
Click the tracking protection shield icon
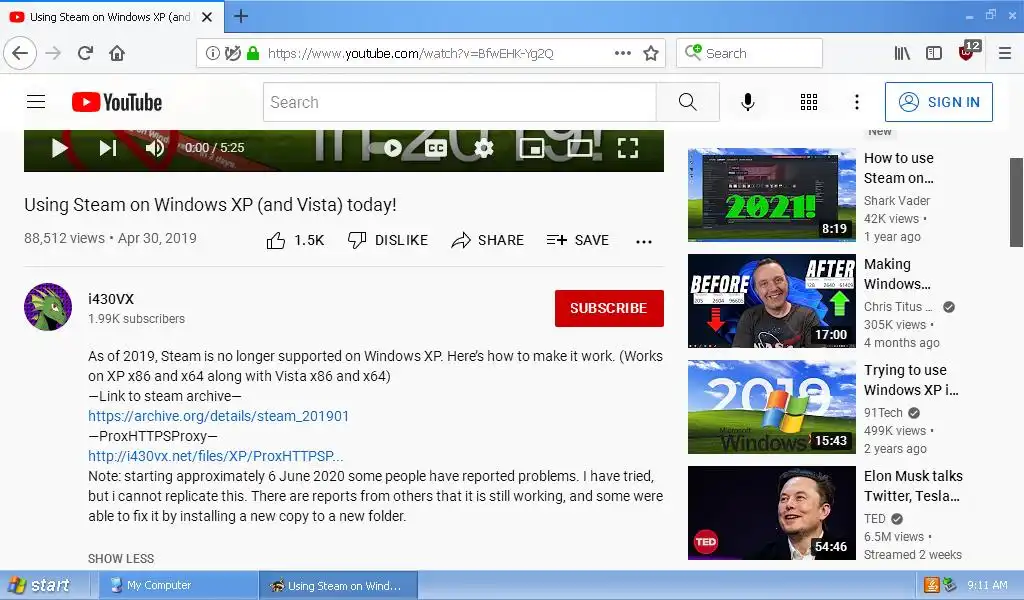232,54
